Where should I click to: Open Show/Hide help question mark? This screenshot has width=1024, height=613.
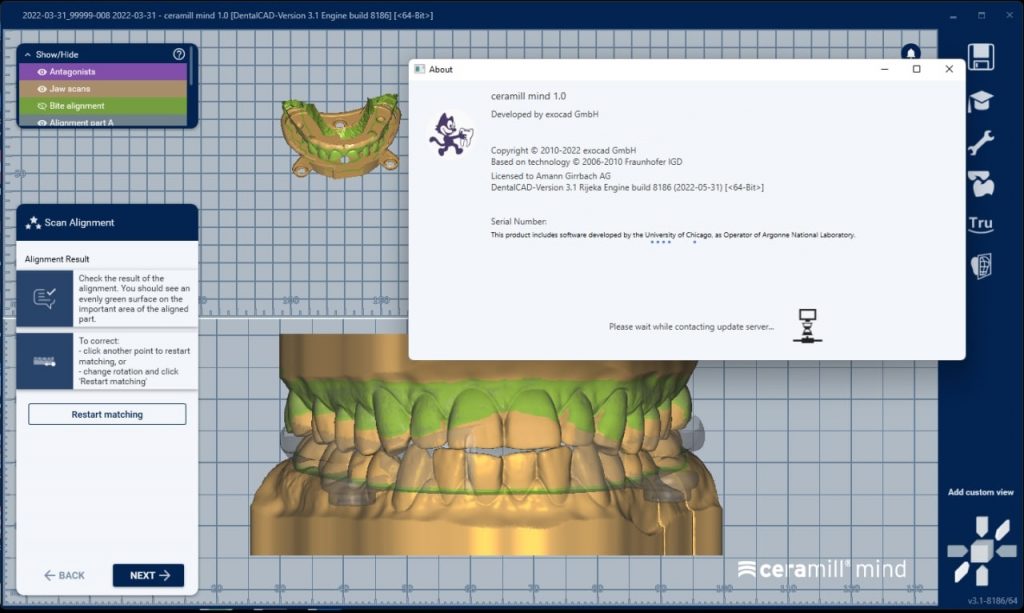[x=179, y=54]
